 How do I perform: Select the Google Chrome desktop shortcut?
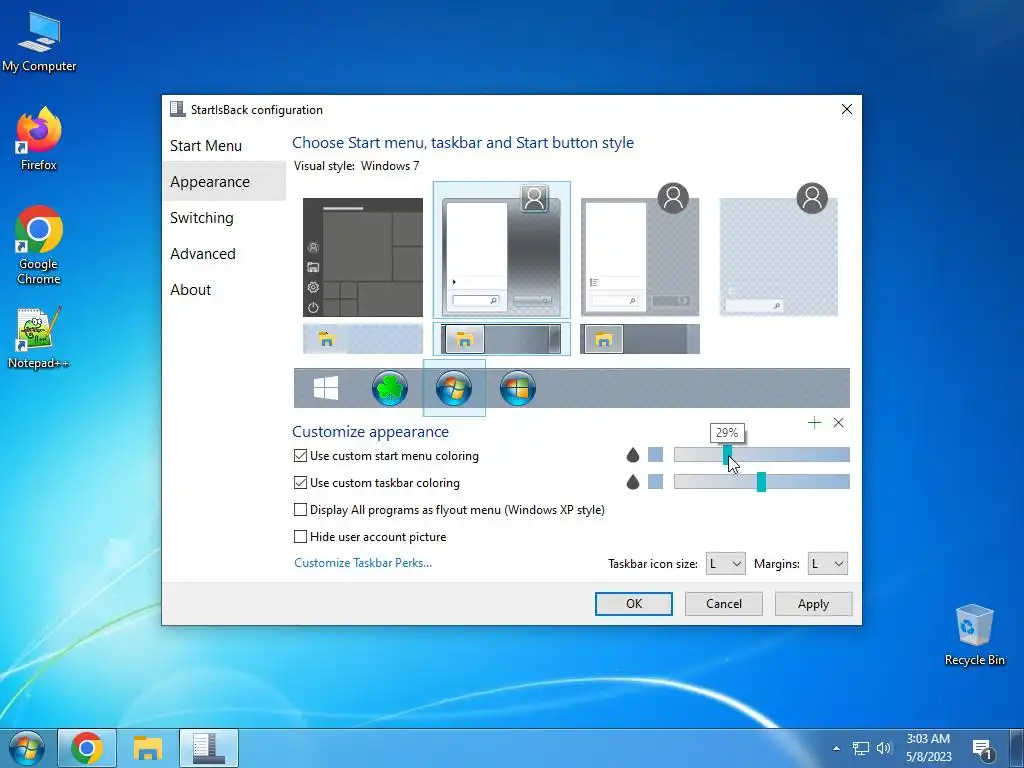[39, 245]
